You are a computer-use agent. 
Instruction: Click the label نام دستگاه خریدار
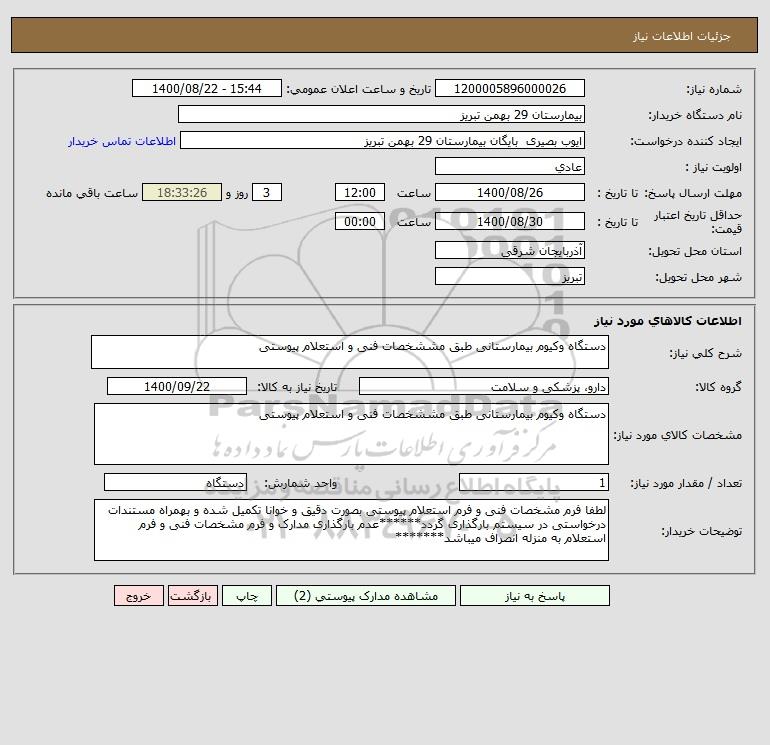click(x=695, y=115)
